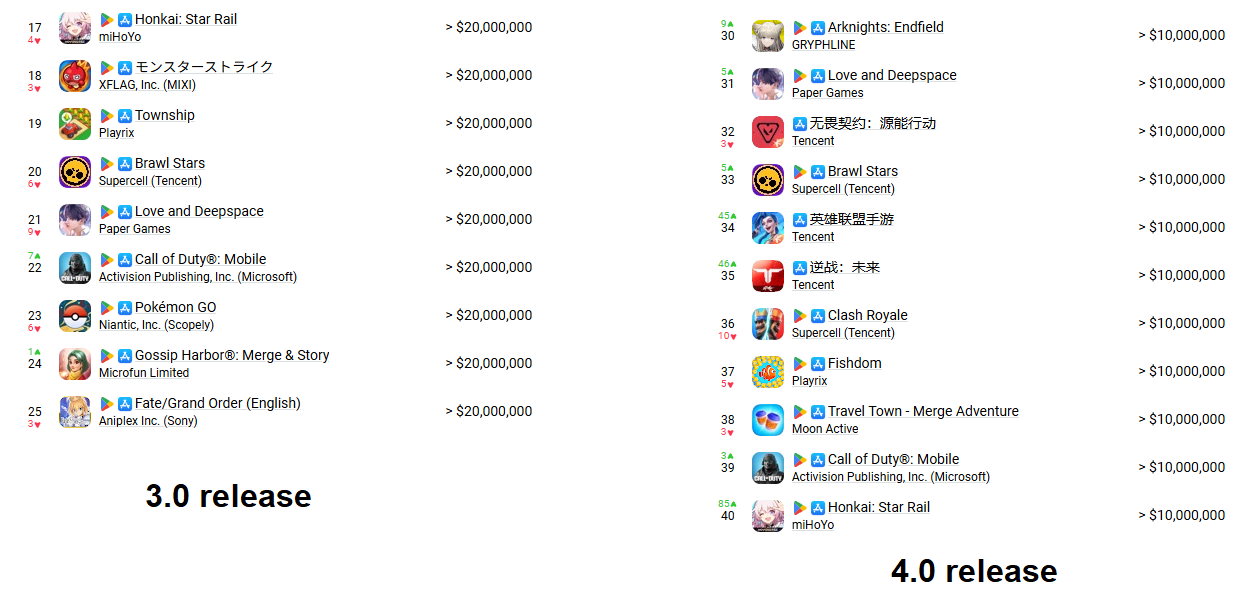The width and height of the screenshot is (1244, 607).
Task: Click the Love and Deepspace icon at rank 21
Action: click(x=75, y=220)
